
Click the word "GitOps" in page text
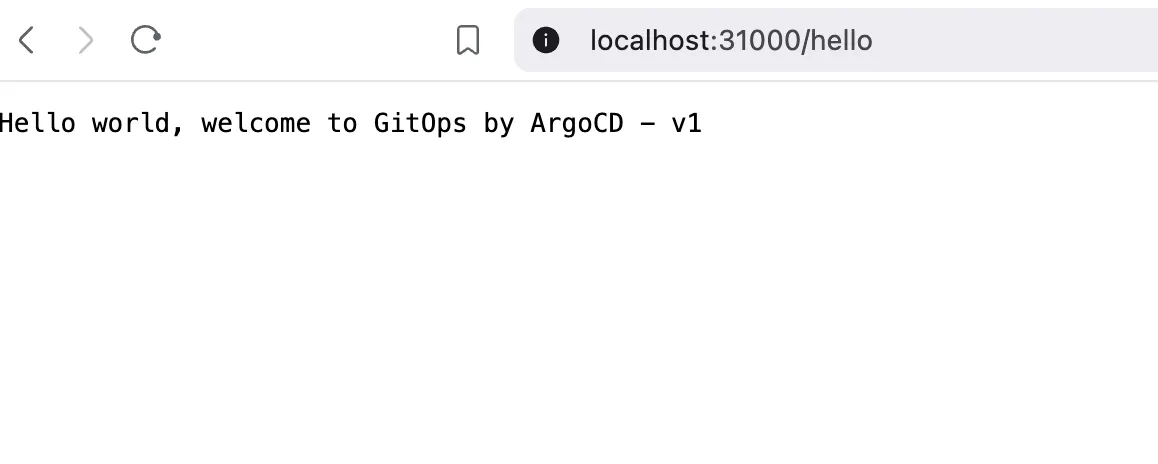(x=420, y=123)
